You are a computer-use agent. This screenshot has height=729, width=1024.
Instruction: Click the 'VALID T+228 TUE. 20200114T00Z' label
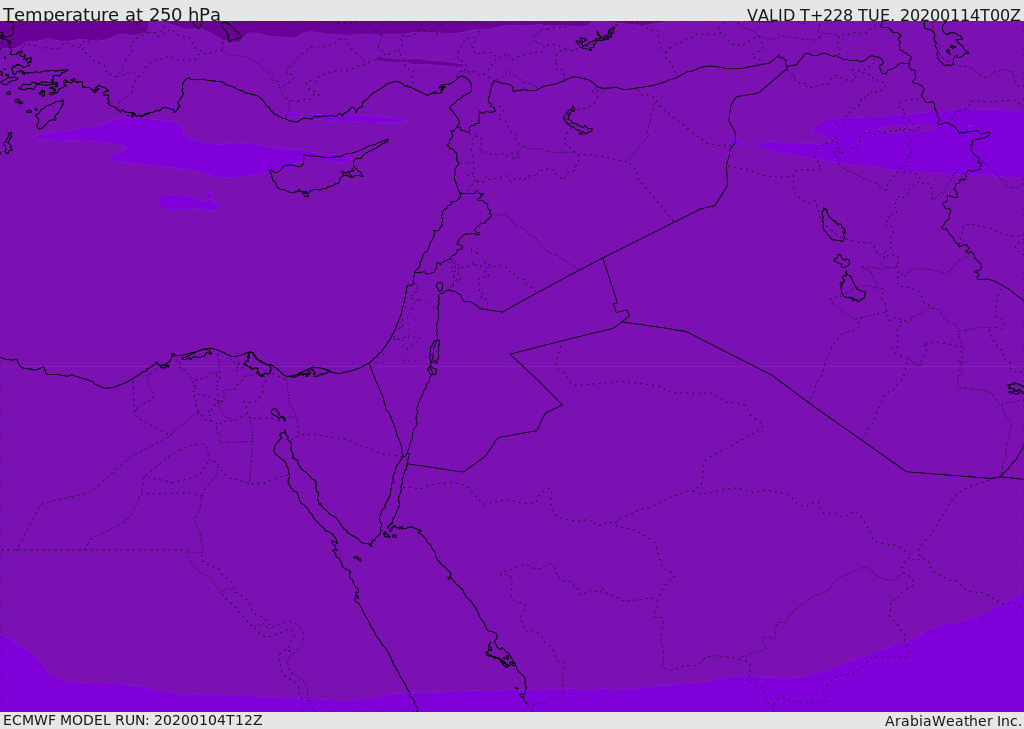884,15
